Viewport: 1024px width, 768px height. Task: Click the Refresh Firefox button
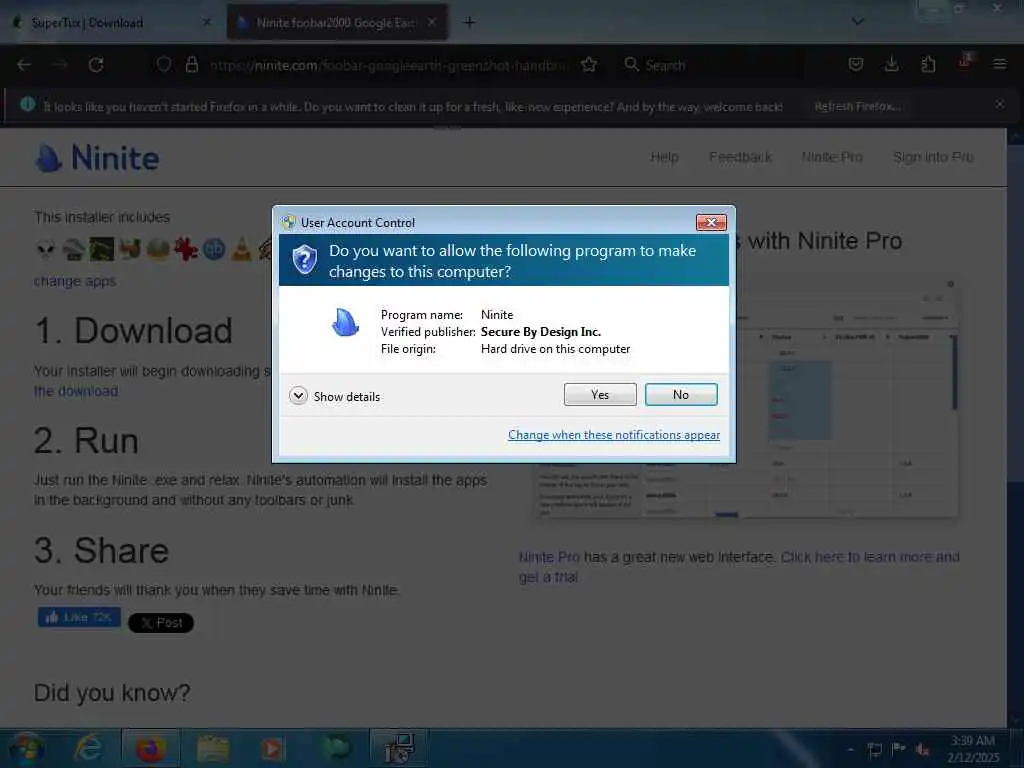[857, 106]
